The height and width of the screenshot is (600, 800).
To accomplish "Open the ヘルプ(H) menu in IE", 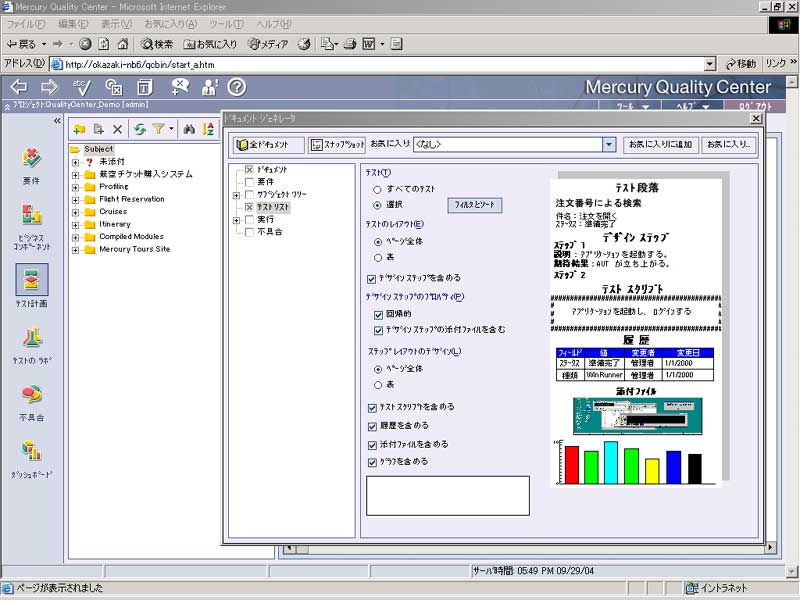I will coord(274,24).
